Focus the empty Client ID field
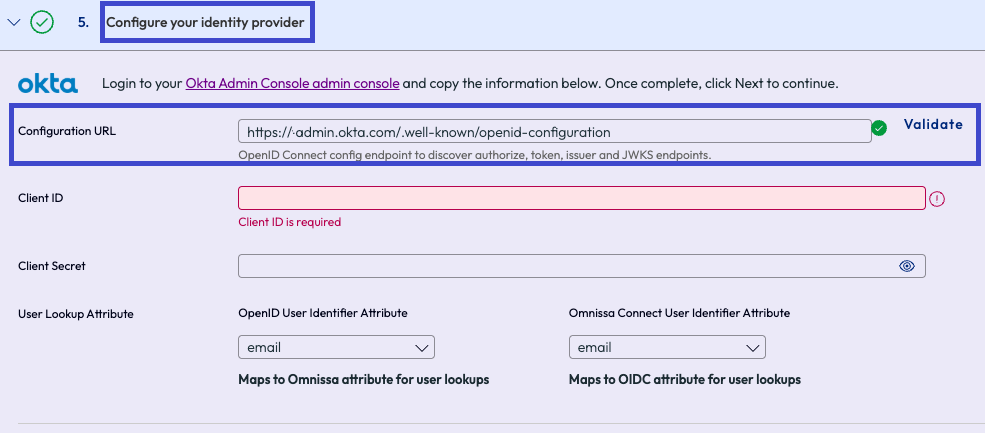The width and height of the screenshot is (985, 433). point(582,198)
